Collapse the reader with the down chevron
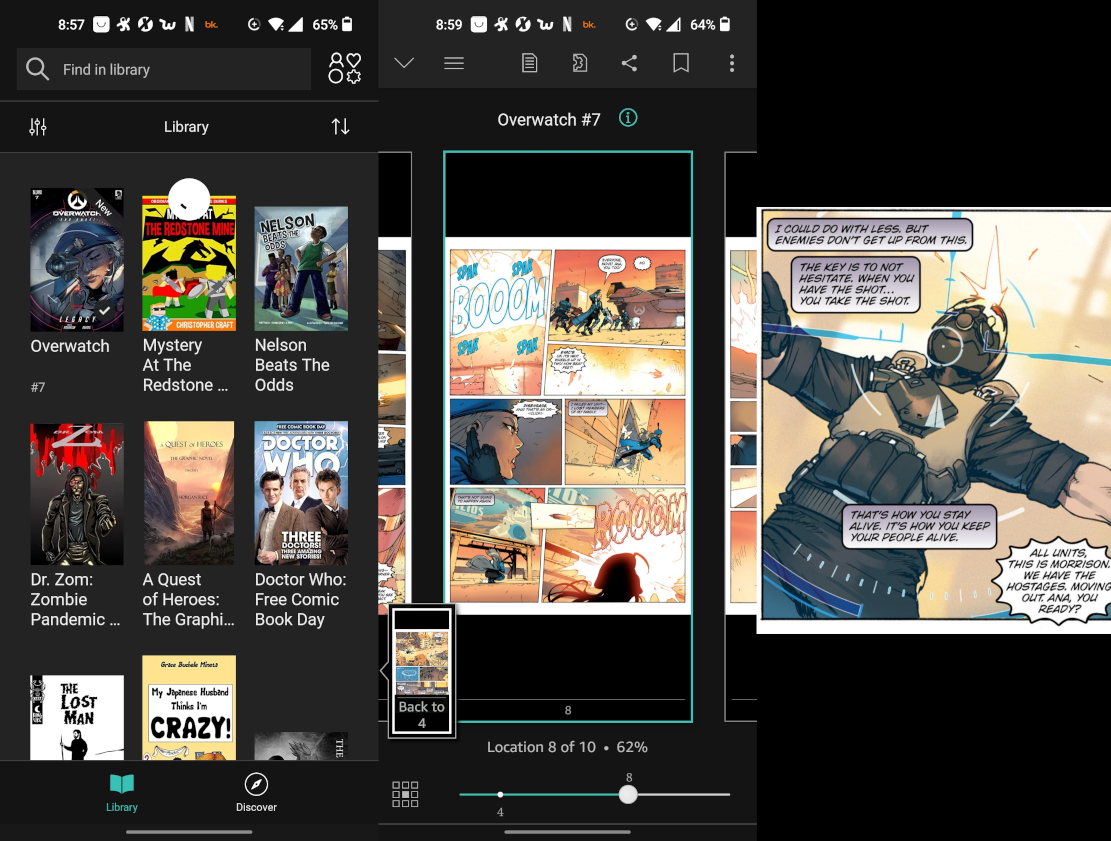 [404, 62]
